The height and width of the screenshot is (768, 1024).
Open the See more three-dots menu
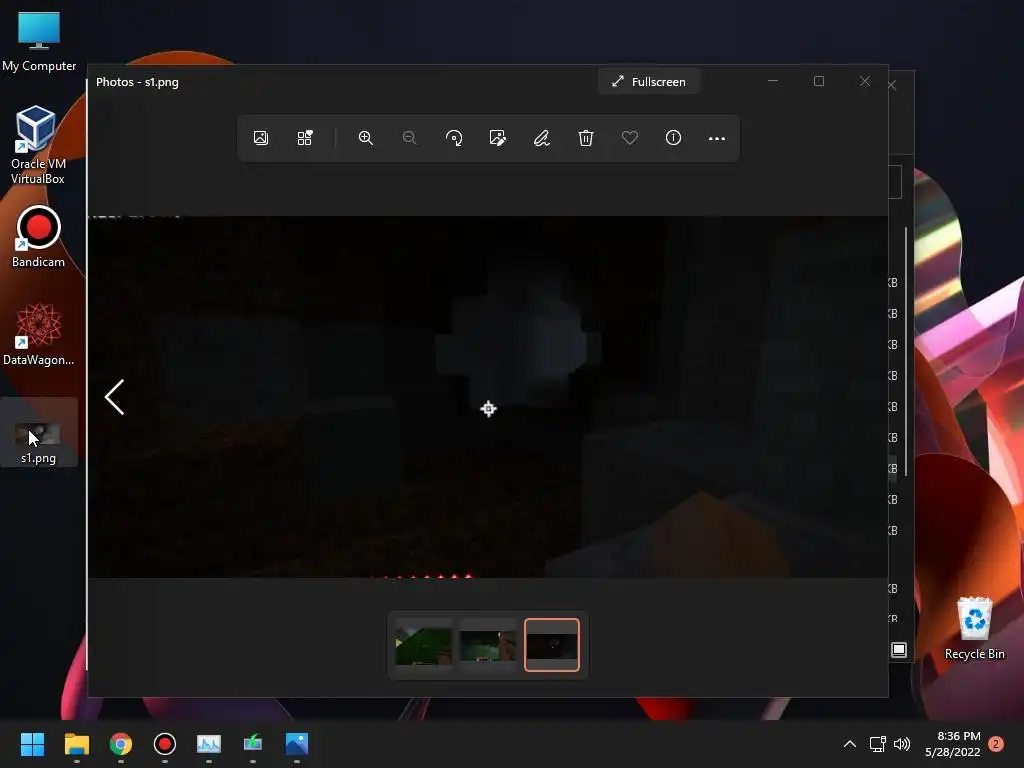pos(717,138)
